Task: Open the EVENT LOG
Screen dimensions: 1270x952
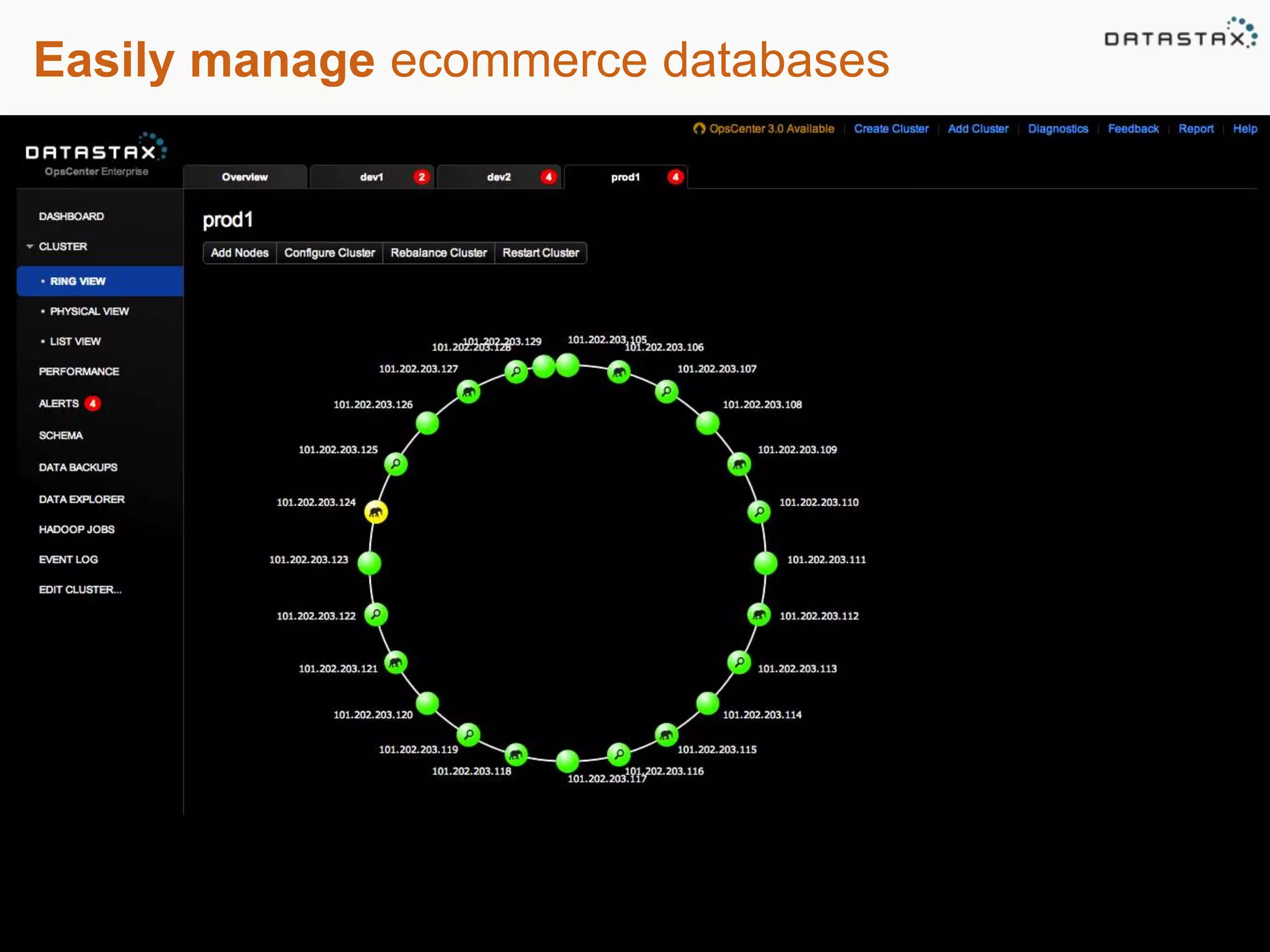Action: 68,560
